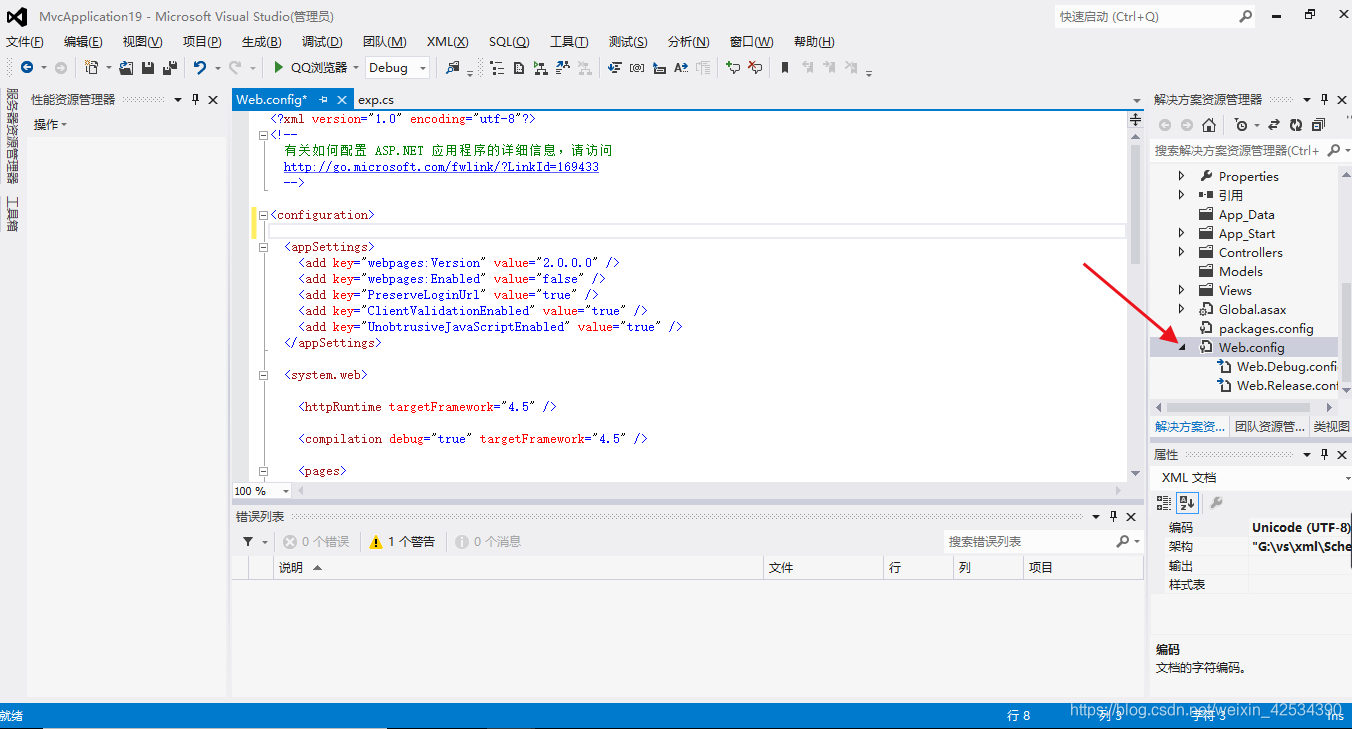
Task: Collapse the configuration element outline
Action: coord(264,215)
